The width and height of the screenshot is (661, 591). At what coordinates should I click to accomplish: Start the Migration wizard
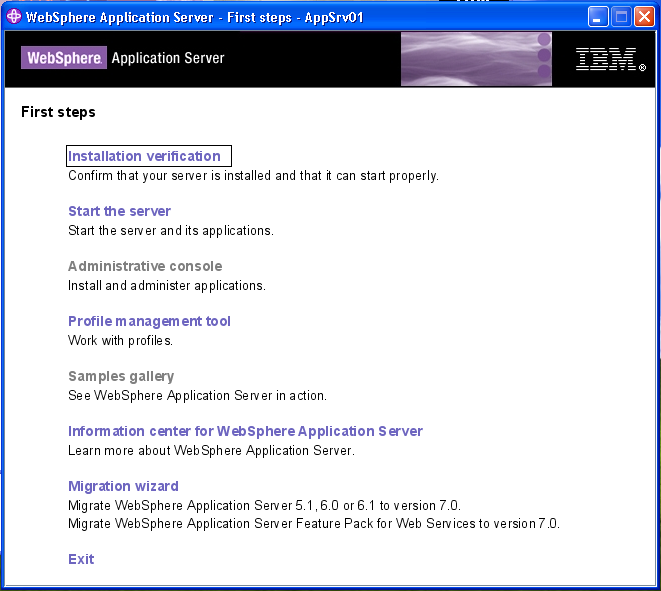123,486
